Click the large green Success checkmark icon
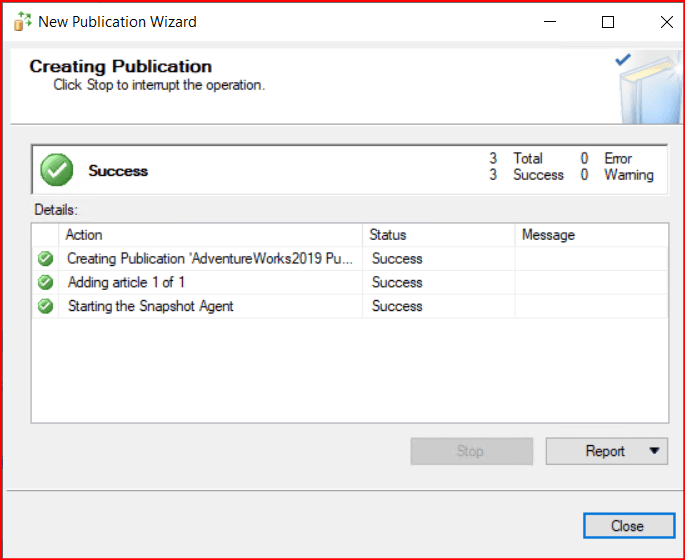Screen dimensions: 685x560 pyautogui.click(x=57, y=171)
